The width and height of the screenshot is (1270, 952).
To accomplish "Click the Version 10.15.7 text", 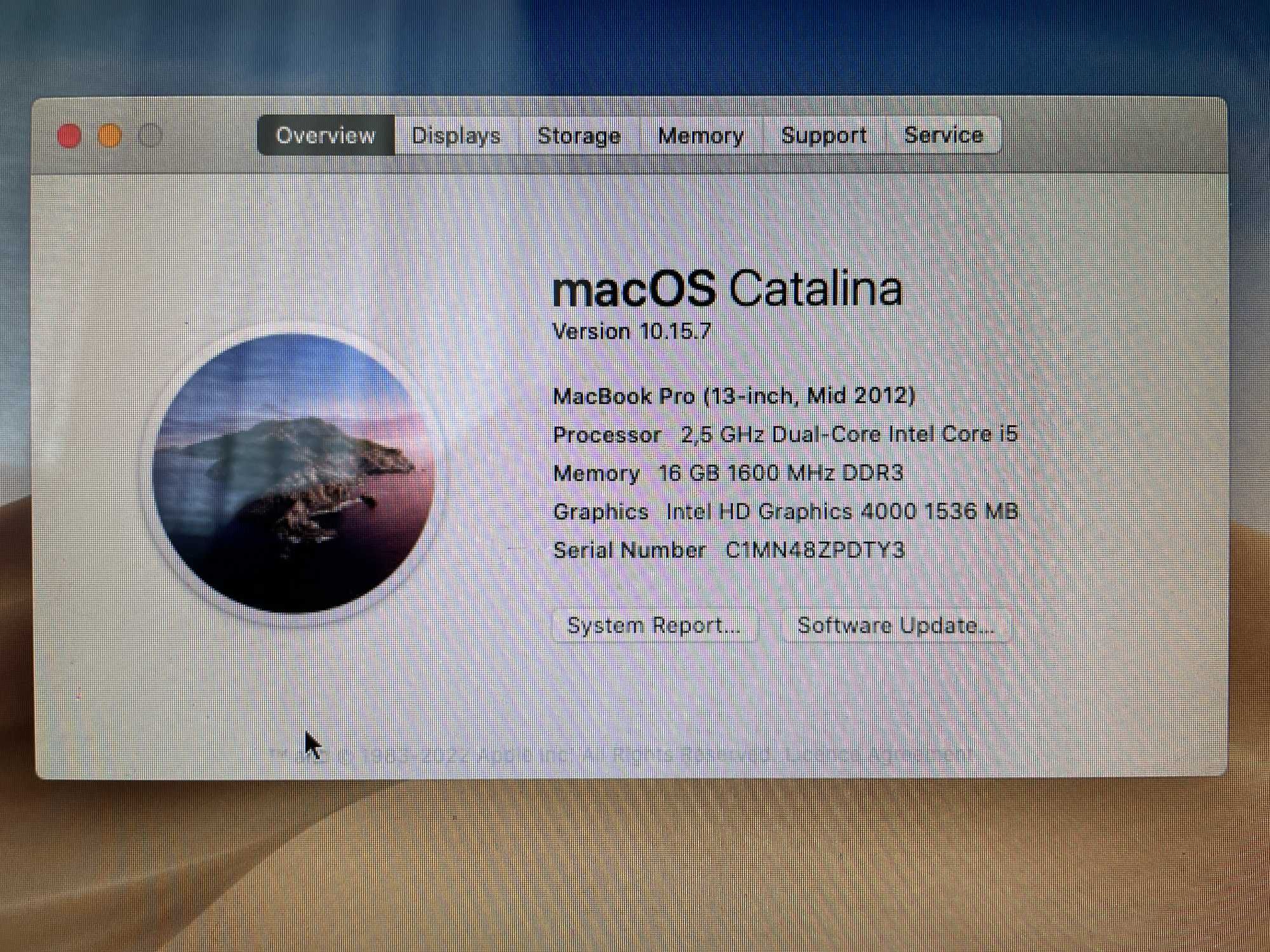I will point(632,331).
